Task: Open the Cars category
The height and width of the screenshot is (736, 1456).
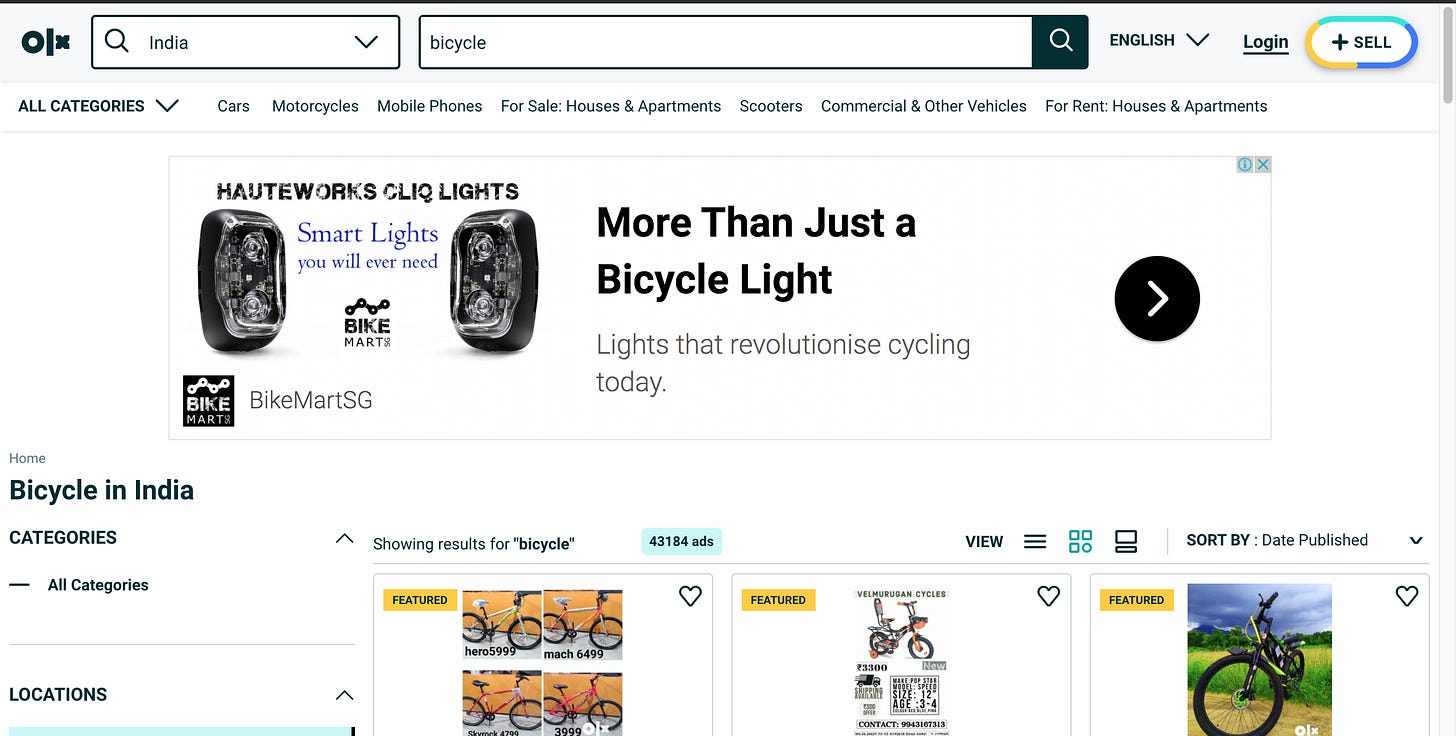Action: tap(233, 106)
